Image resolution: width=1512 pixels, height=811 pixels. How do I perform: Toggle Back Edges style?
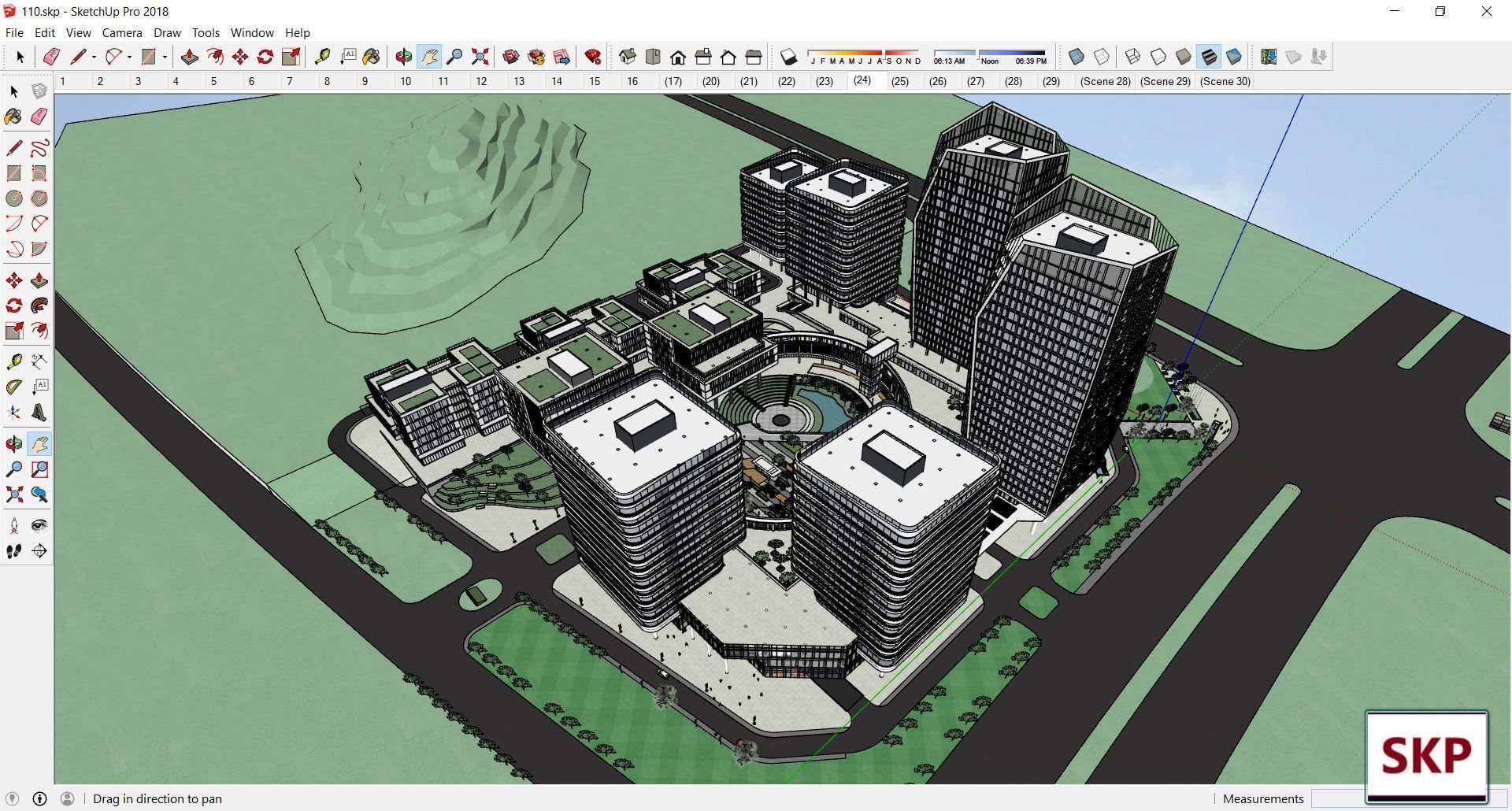coord(1102,57)
